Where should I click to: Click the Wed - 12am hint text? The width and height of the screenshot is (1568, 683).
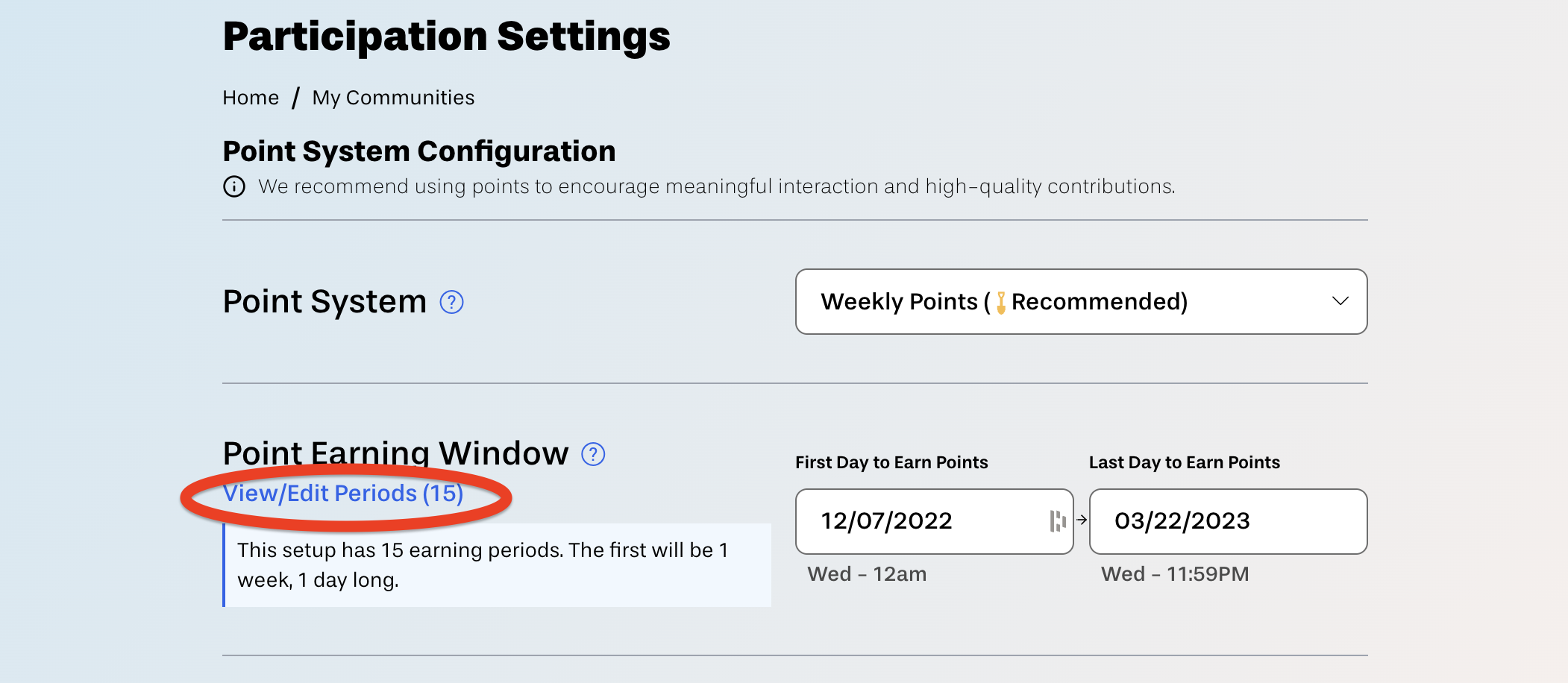point(867,574)
